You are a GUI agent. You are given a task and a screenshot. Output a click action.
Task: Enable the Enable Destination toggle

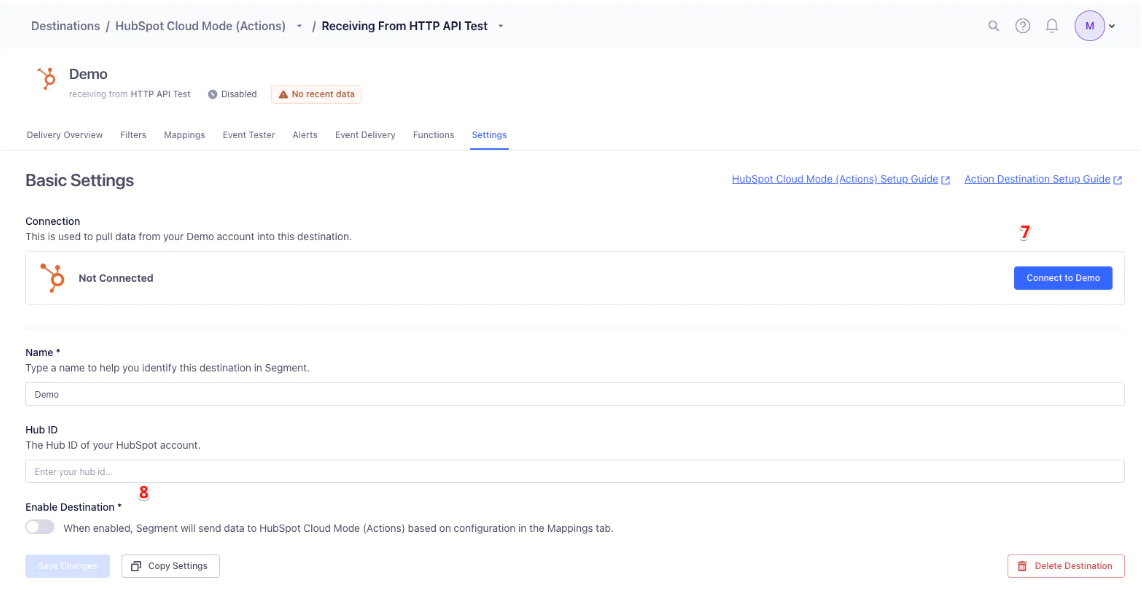[38, 525]
